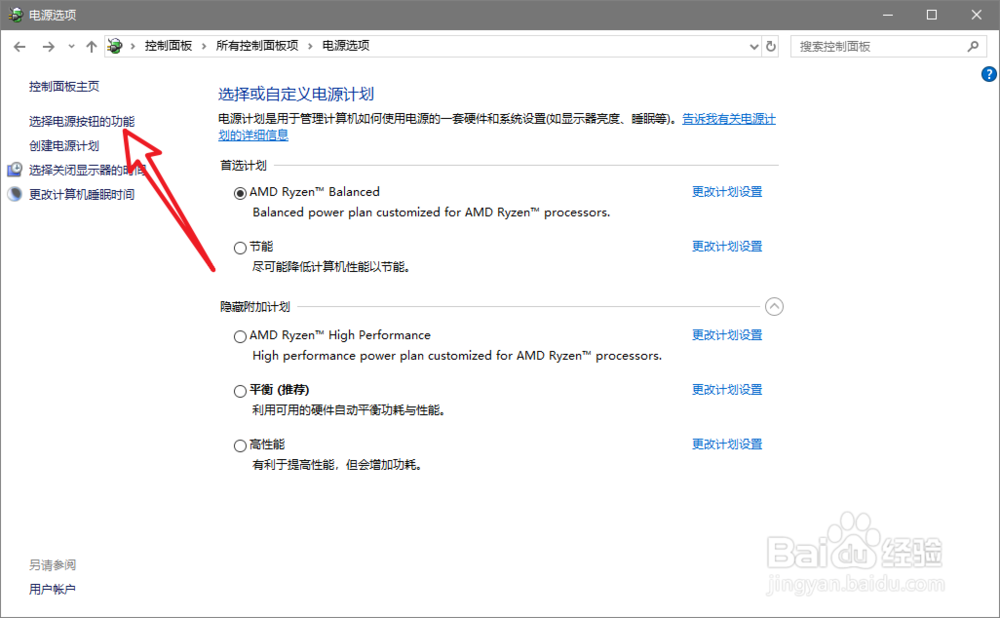Open 告诉我有关电源计划的详细信息 link
The width and height of the screenshot is (1000, 618).
(x=729, y=119)
